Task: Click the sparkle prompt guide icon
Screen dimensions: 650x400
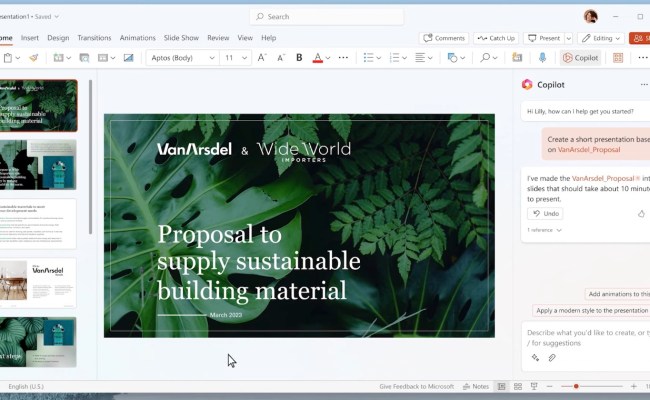Action: (x=536, y=358)
